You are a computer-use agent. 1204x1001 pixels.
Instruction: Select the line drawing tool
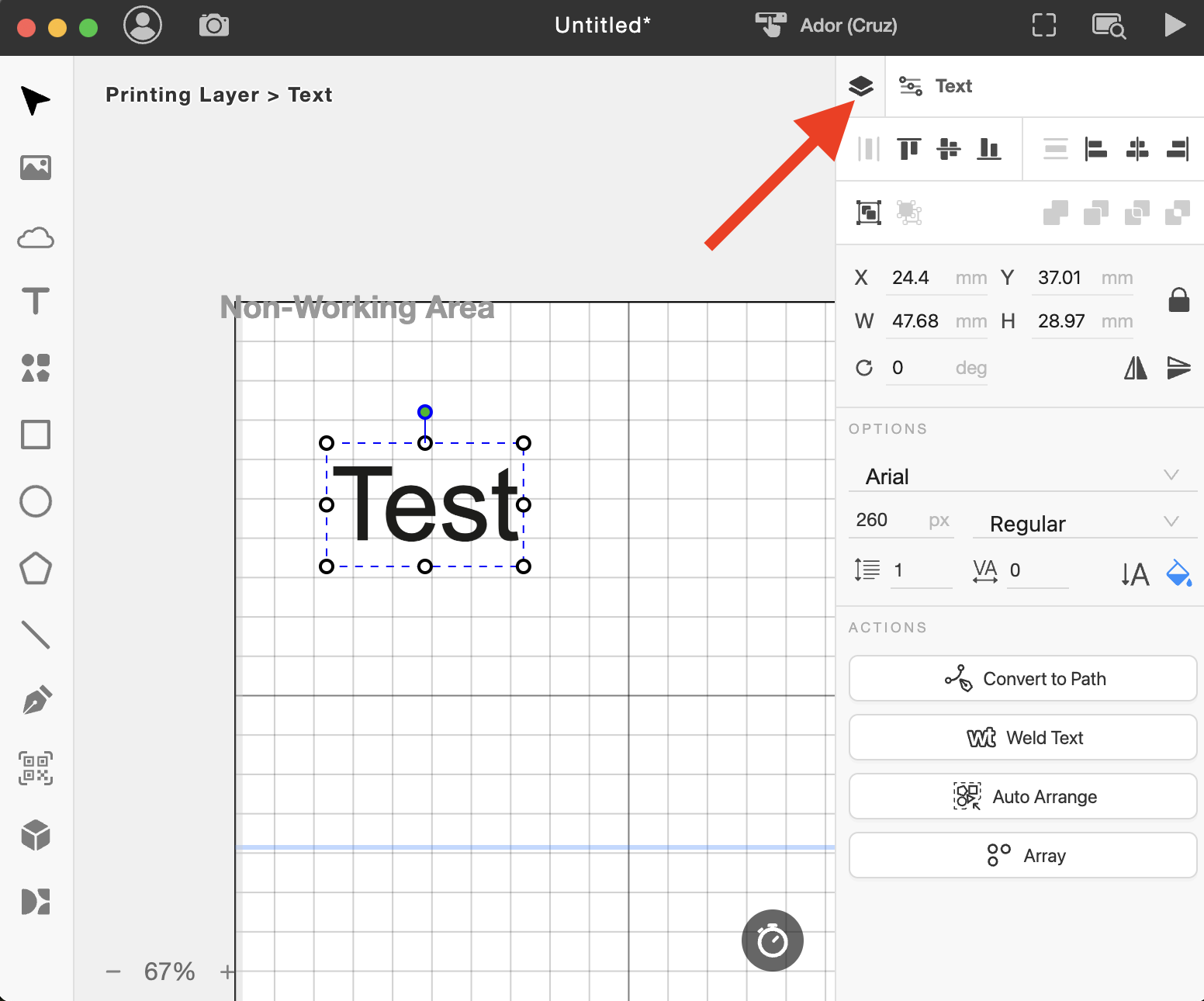[x=36, y=635]
